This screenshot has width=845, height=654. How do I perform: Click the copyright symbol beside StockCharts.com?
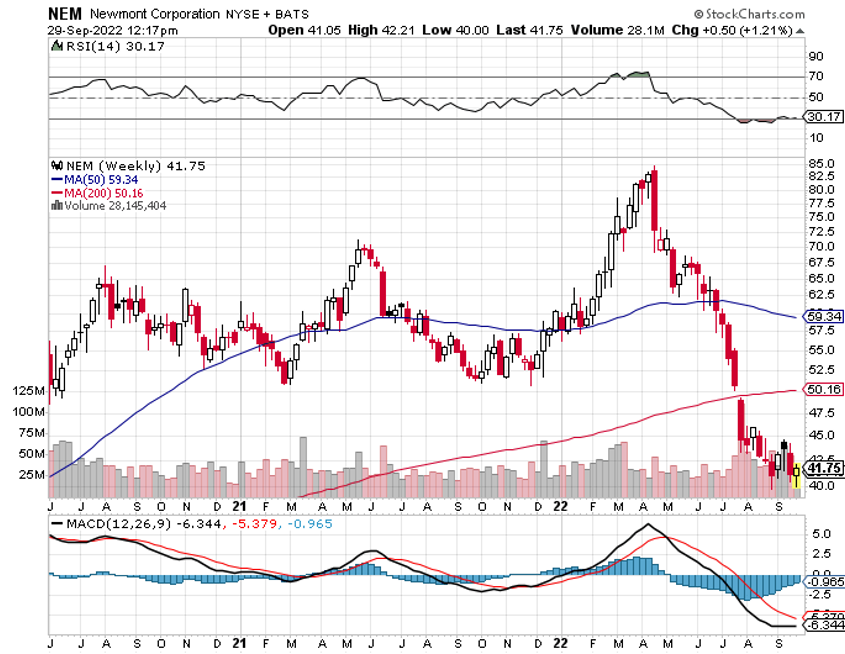[696, 14]
